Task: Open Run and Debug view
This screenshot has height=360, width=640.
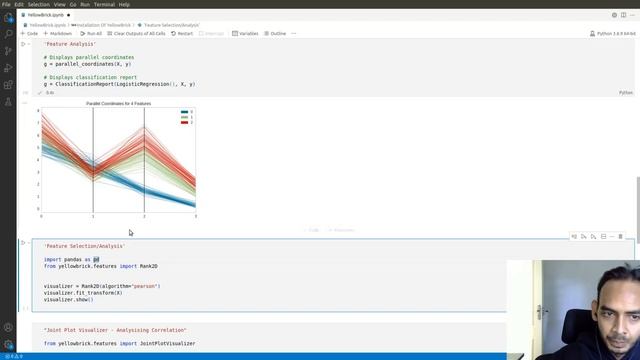Action: [8, 68]
